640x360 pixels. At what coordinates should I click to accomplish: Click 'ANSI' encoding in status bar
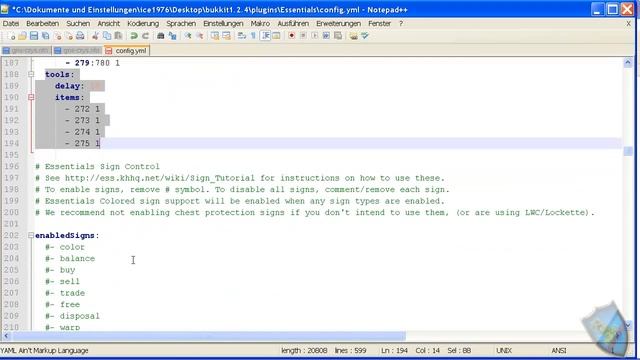(559, 351)
